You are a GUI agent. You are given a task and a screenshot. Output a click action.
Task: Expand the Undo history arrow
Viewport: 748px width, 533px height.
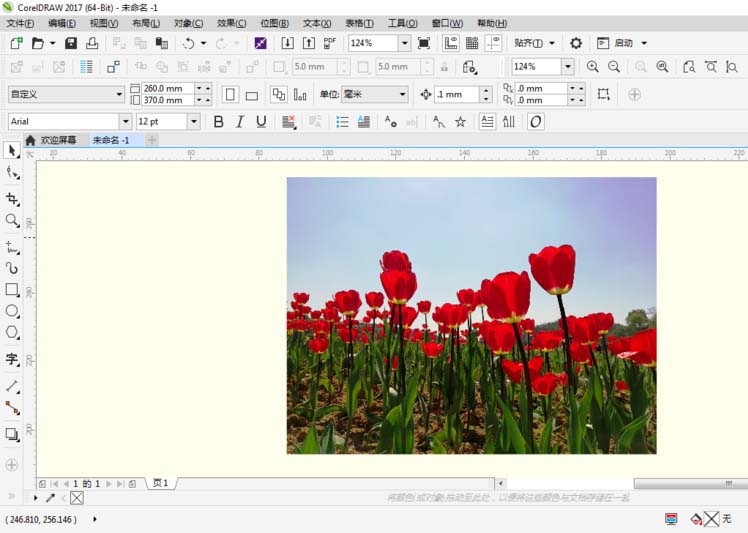203,43
